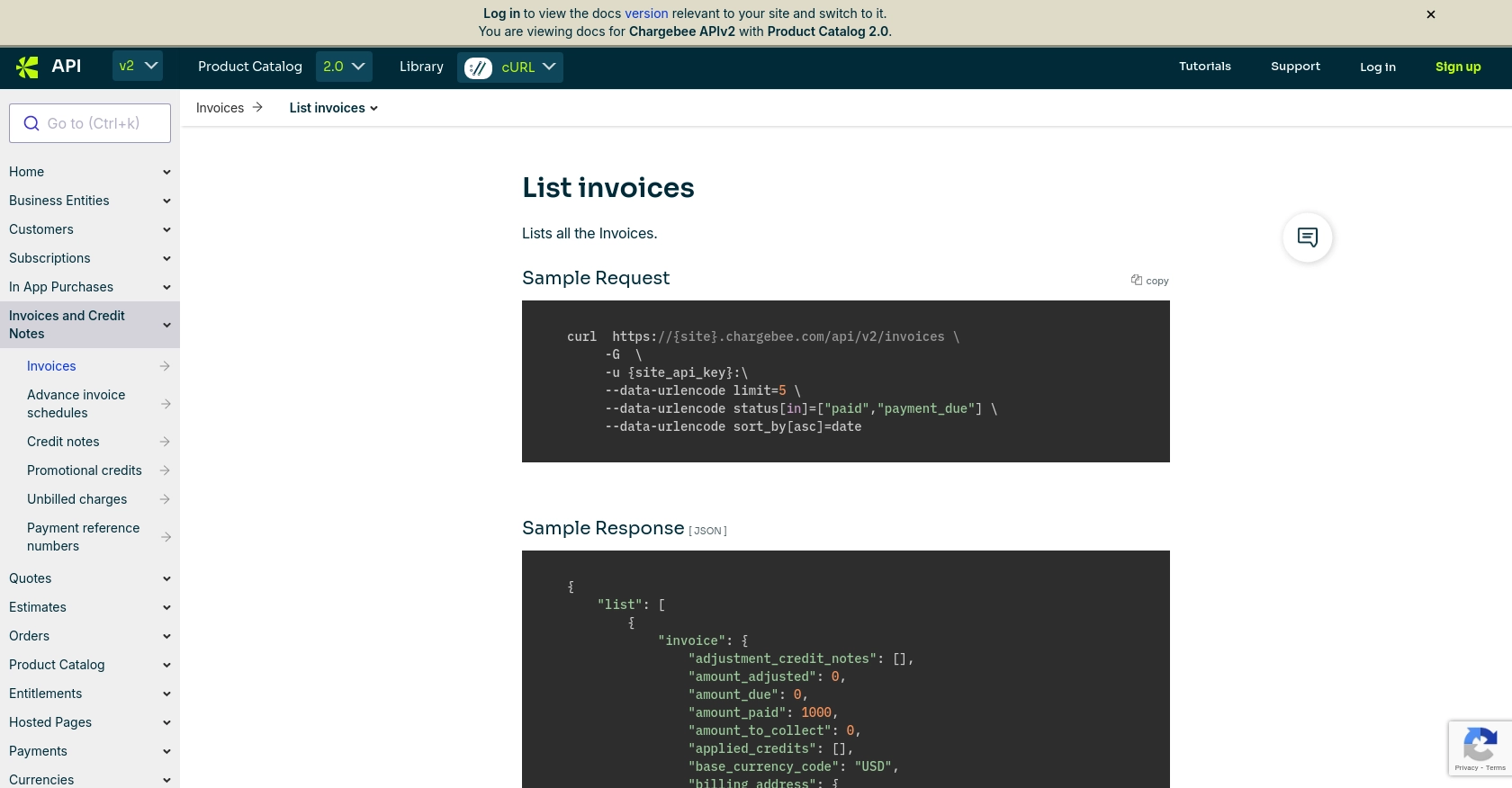Click arrow beside Credit notes

coord(165,442)
